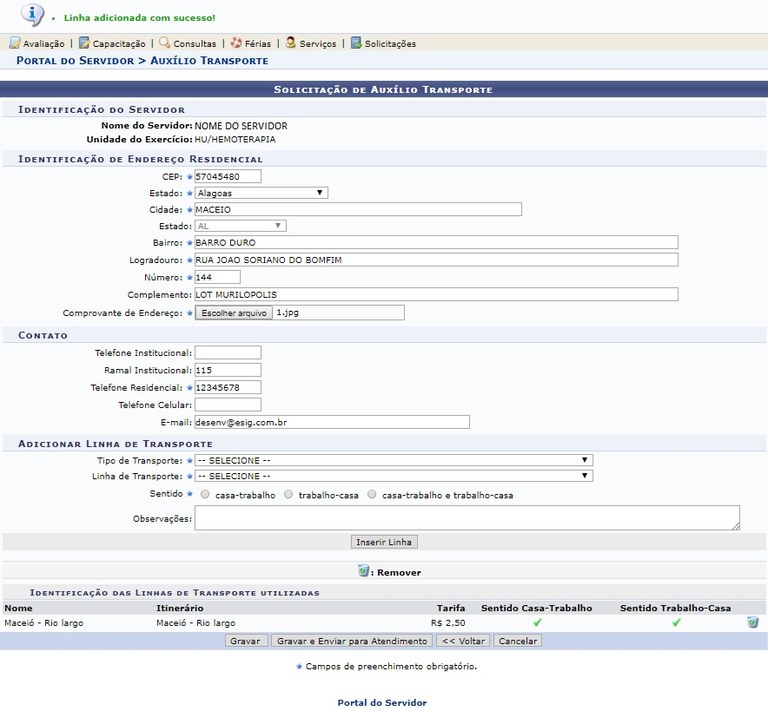Image resolution: width=768 pixels, height=711 pixels.
Task: Open the Estado dropdown showing Alagoas
Action: 261,193
